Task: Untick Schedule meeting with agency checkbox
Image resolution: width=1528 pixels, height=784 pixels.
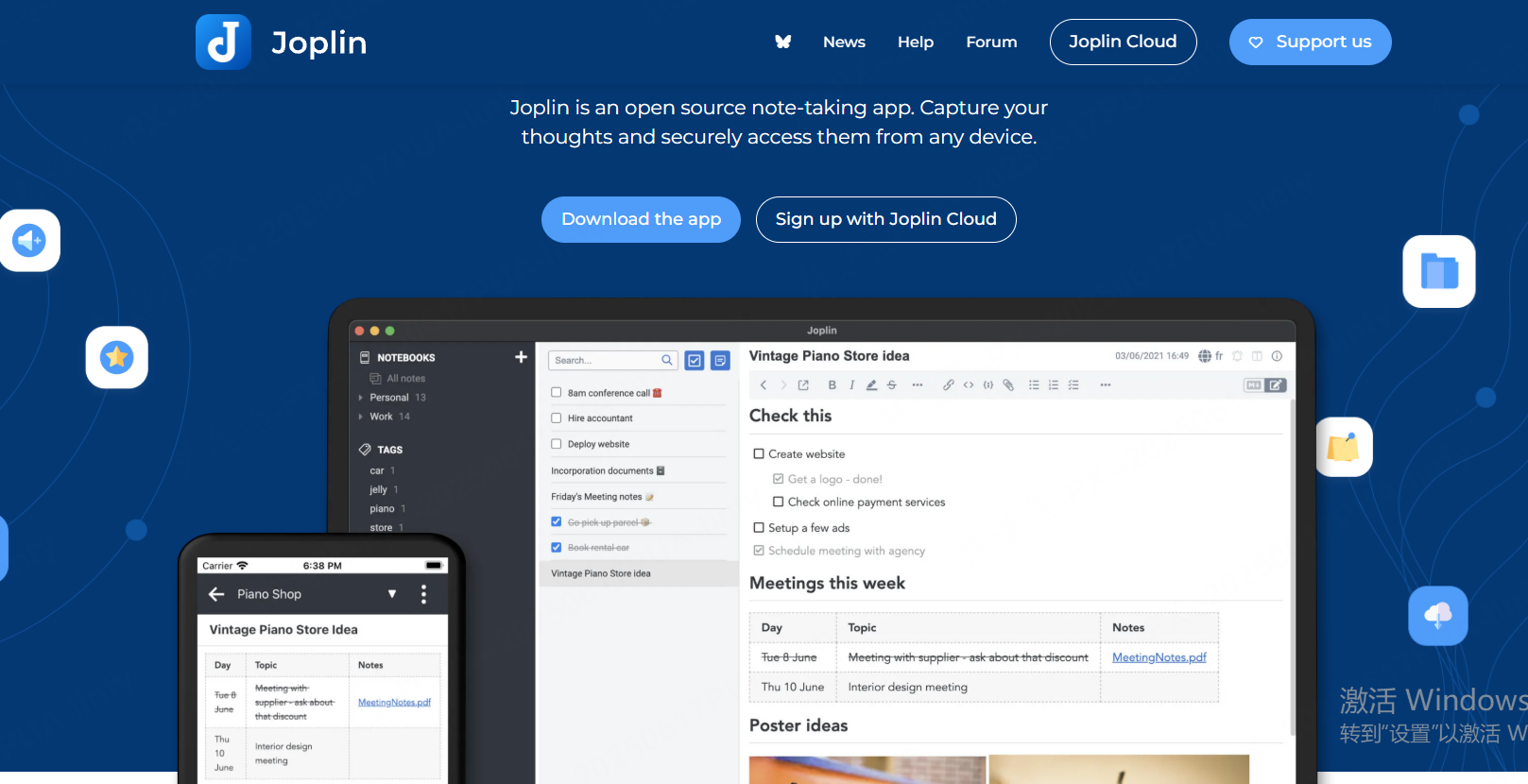Action: tap(759, 550)
